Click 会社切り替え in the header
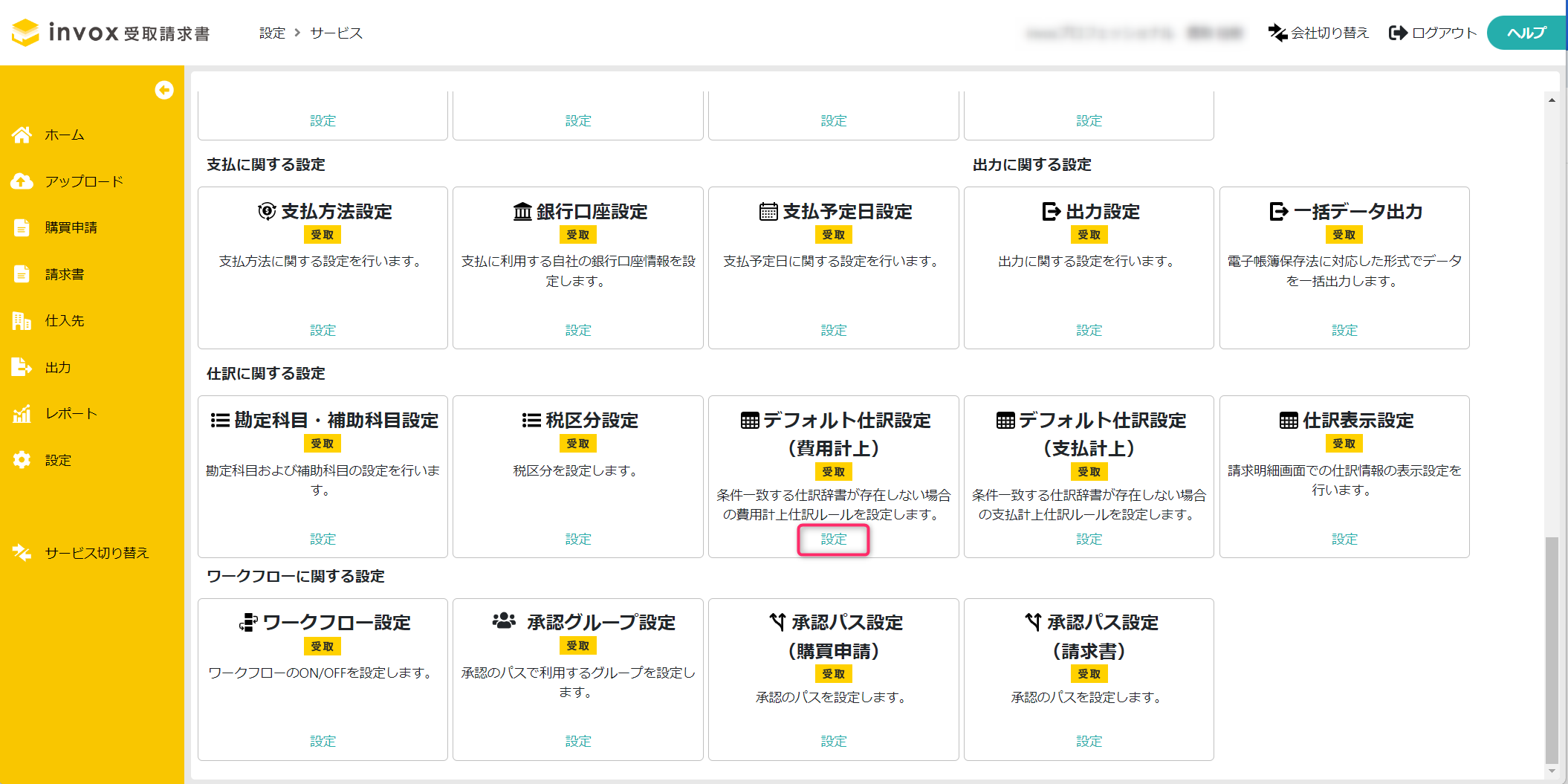The width and height of the screenshot is (1568, 784). tap(1319, 33)
